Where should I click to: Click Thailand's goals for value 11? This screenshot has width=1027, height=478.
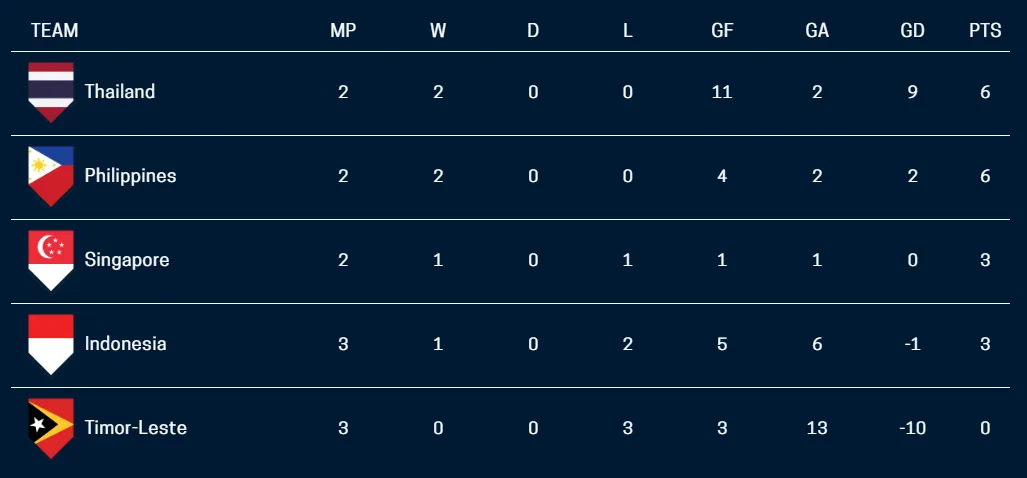[x=722, y=92]
